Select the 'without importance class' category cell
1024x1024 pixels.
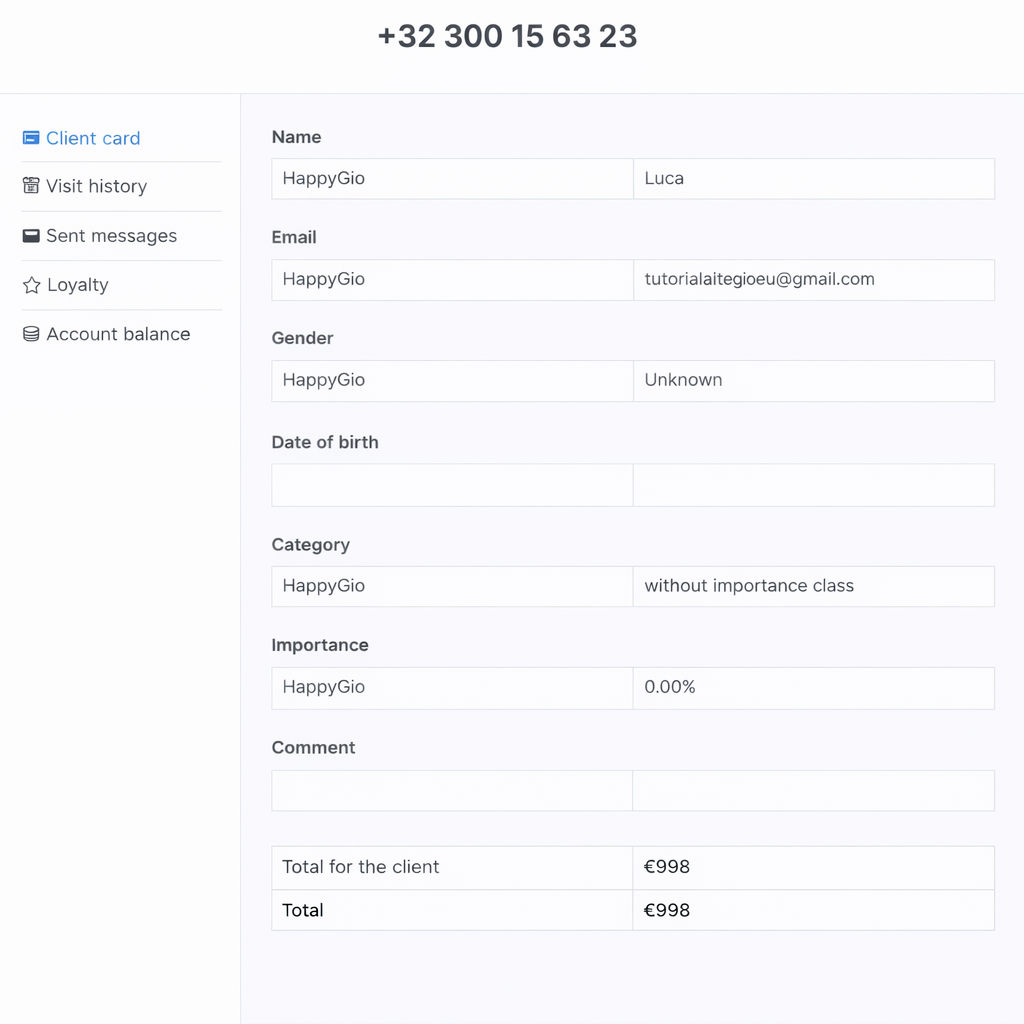tap(749, 586)
